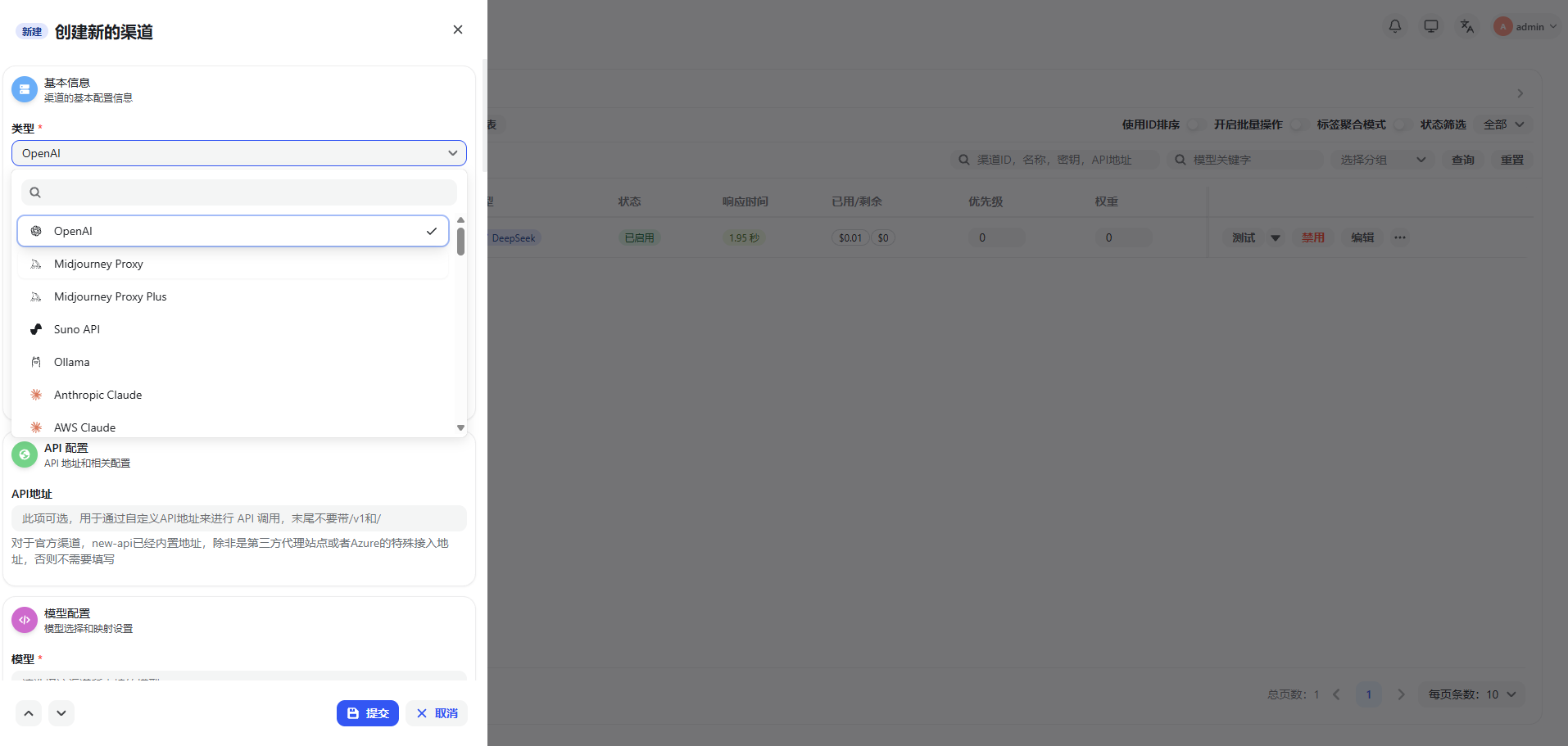1568x746 pixels.
Task: Click the language translate icon
Action: click(x=1466, y=26)
